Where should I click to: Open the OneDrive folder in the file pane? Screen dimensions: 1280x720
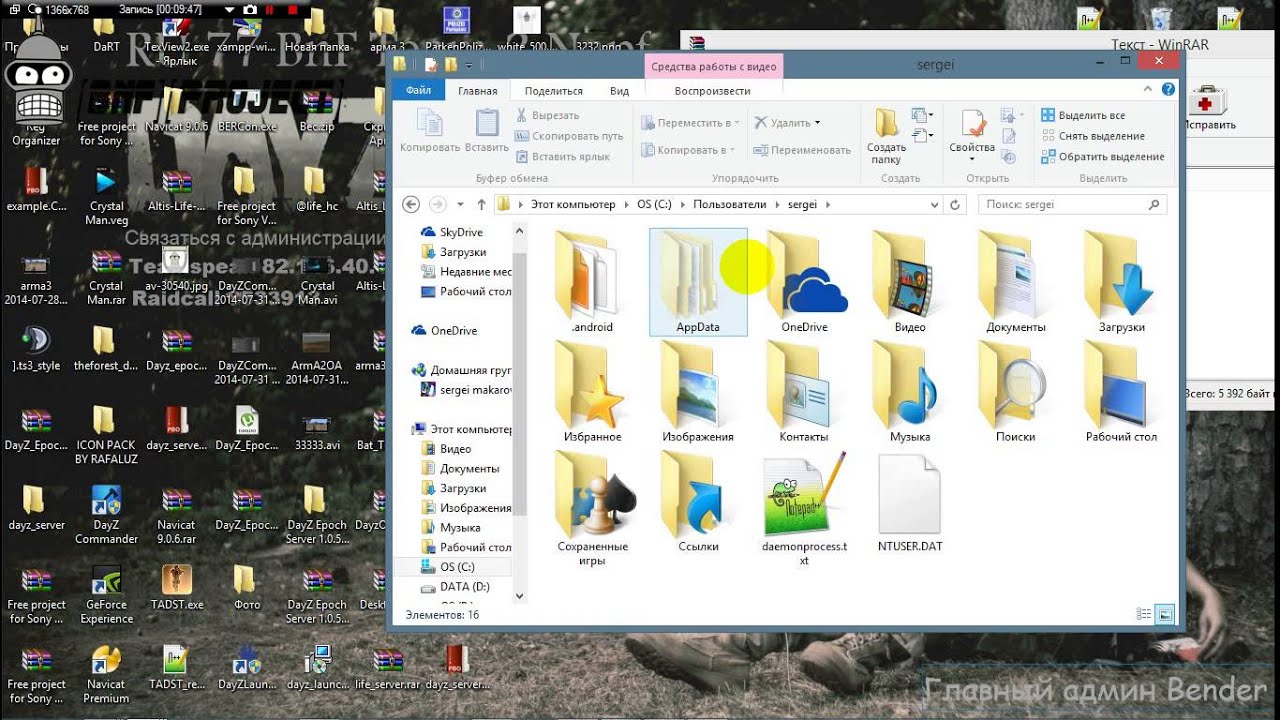point(804,282)
